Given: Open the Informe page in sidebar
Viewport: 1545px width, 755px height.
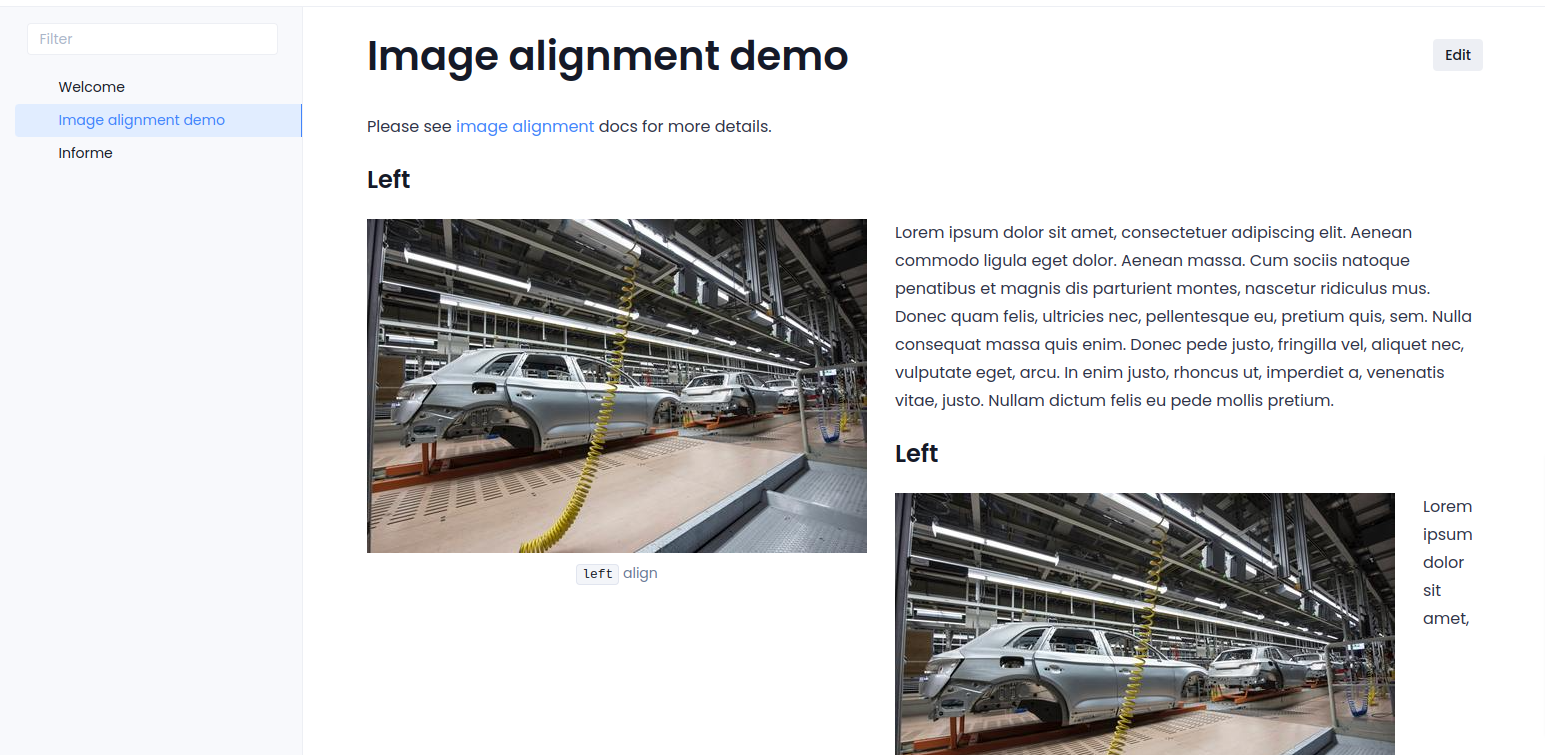Looking at the screenshot, I should [x=85, y=153].
